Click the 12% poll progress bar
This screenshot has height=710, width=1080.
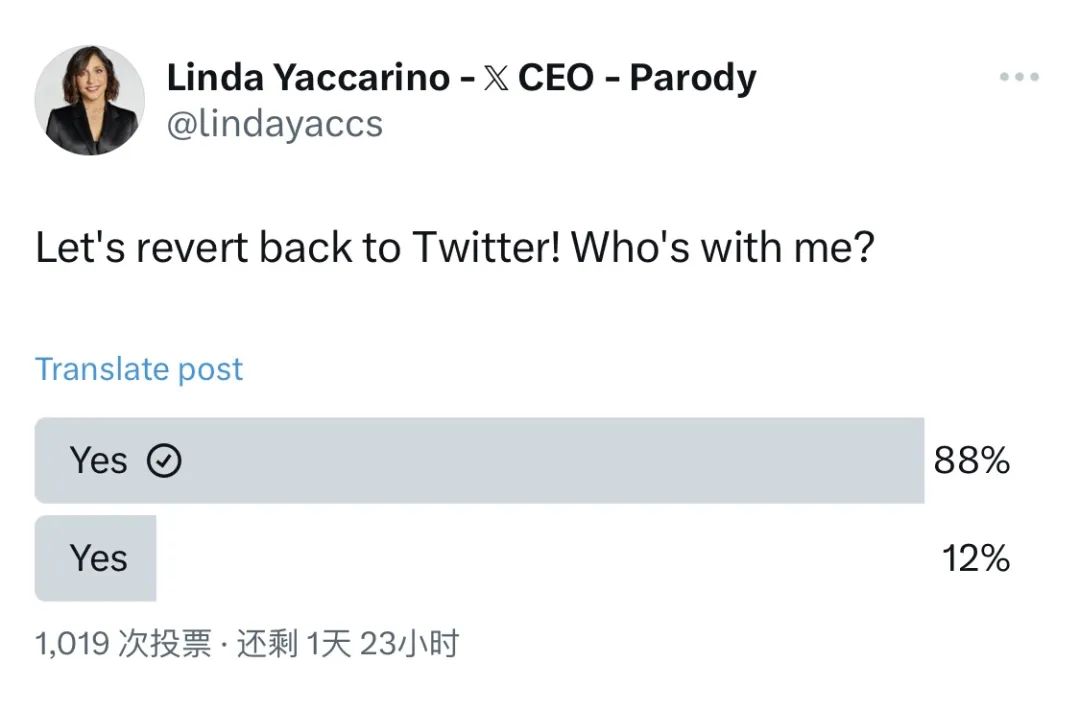point(95,558)
